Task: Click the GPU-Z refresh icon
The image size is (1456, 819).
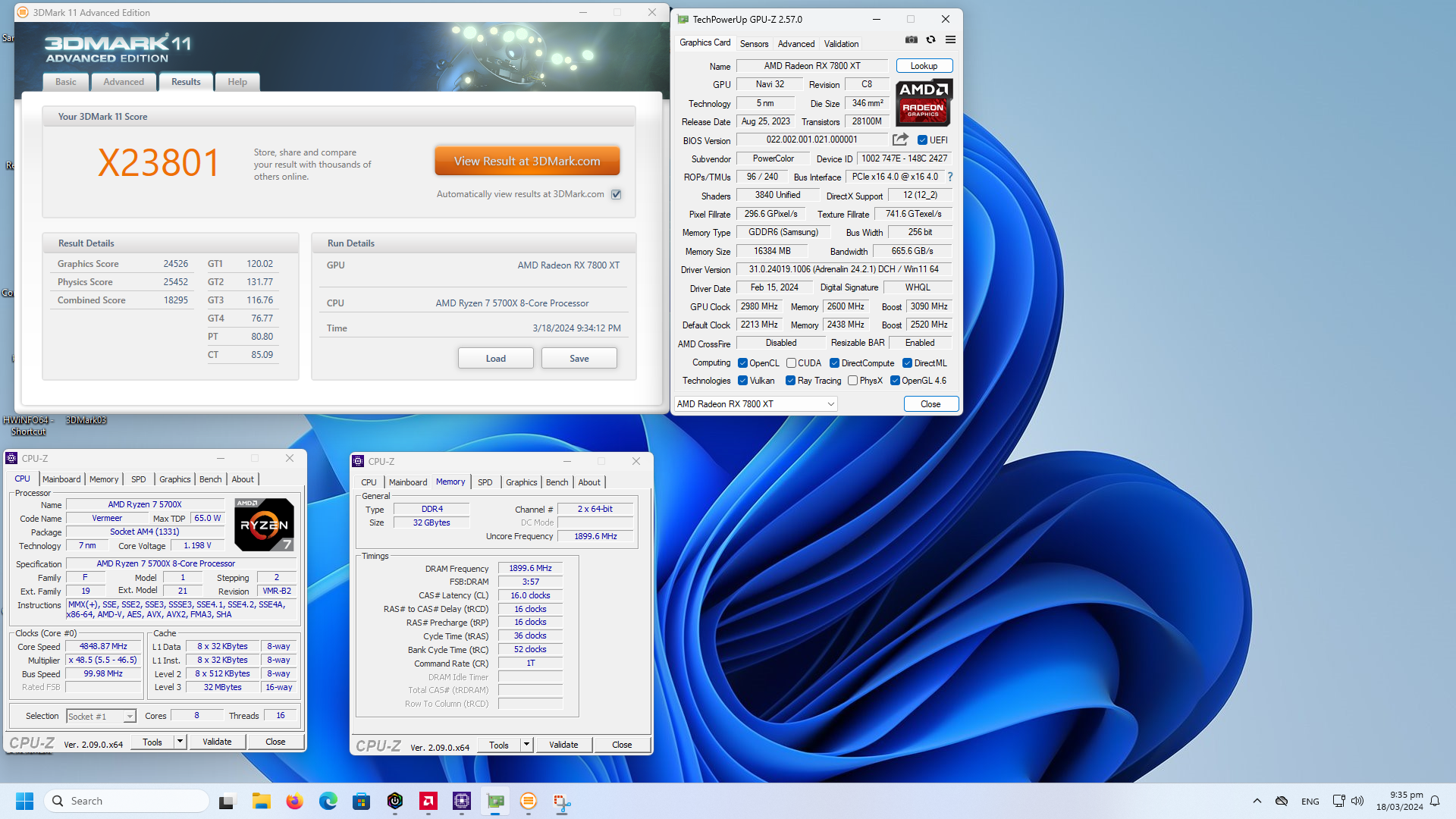Action: (x=930, y=40)
